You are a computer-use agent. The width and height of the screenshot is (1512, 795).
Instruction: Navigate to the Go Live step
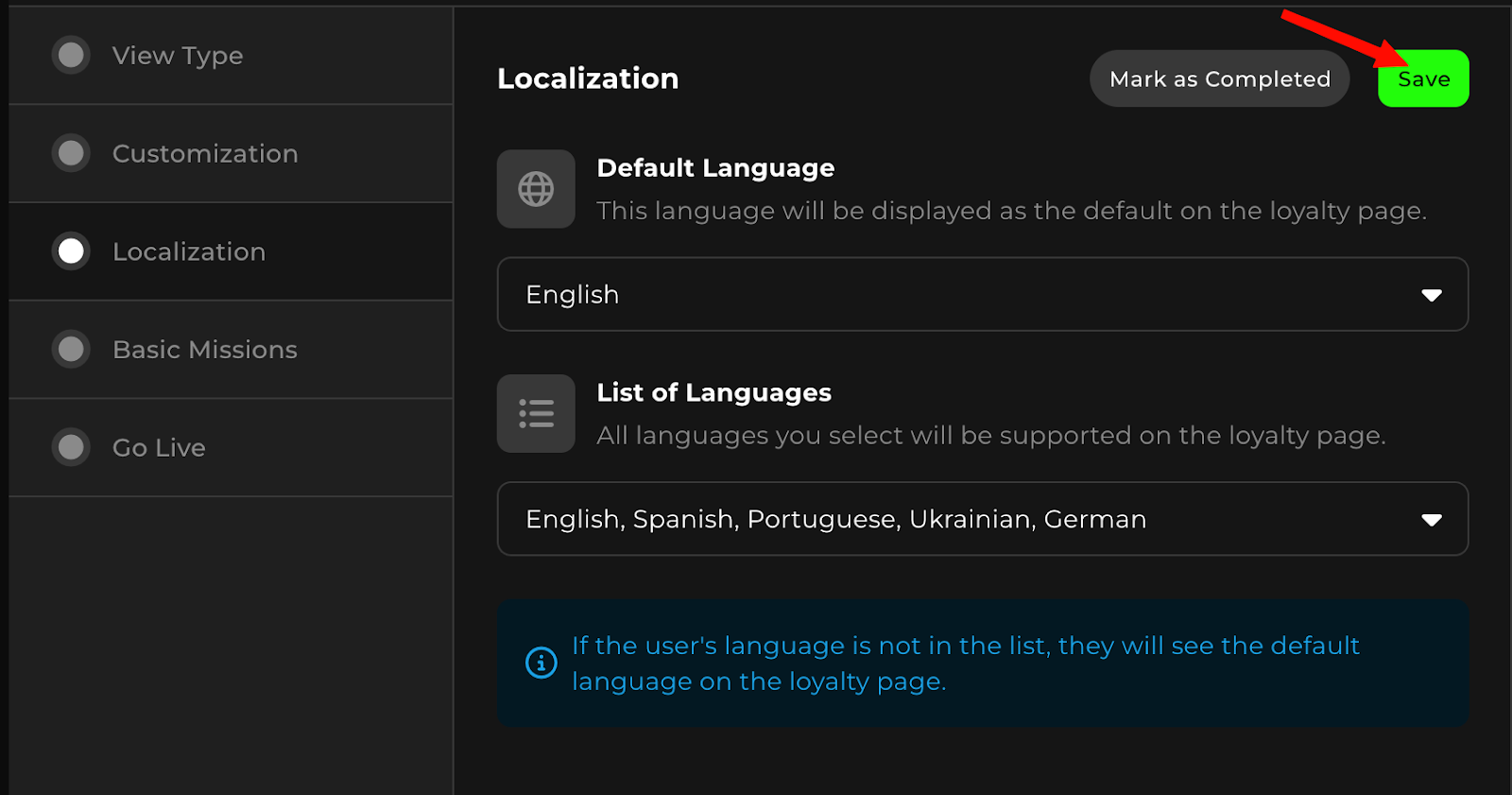tap(159, 447)
